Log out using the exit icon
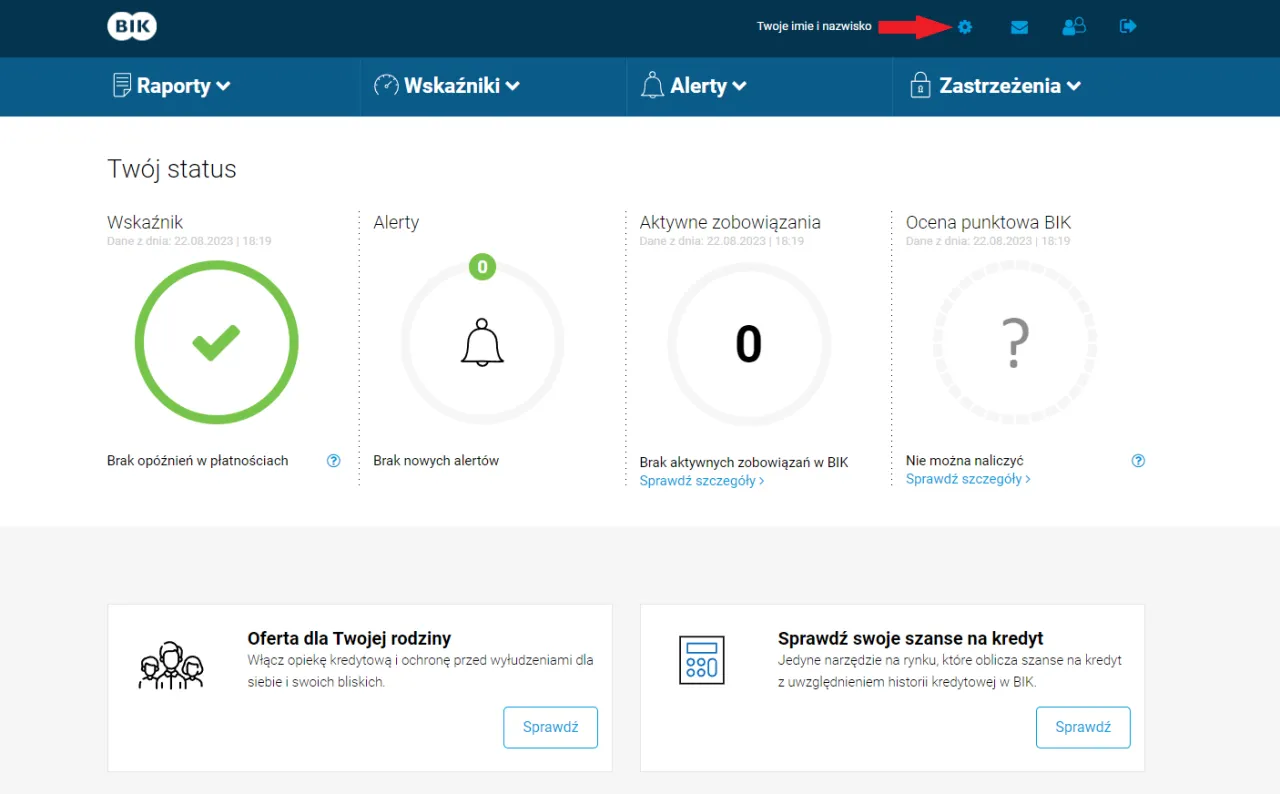 coord(1128,27)
